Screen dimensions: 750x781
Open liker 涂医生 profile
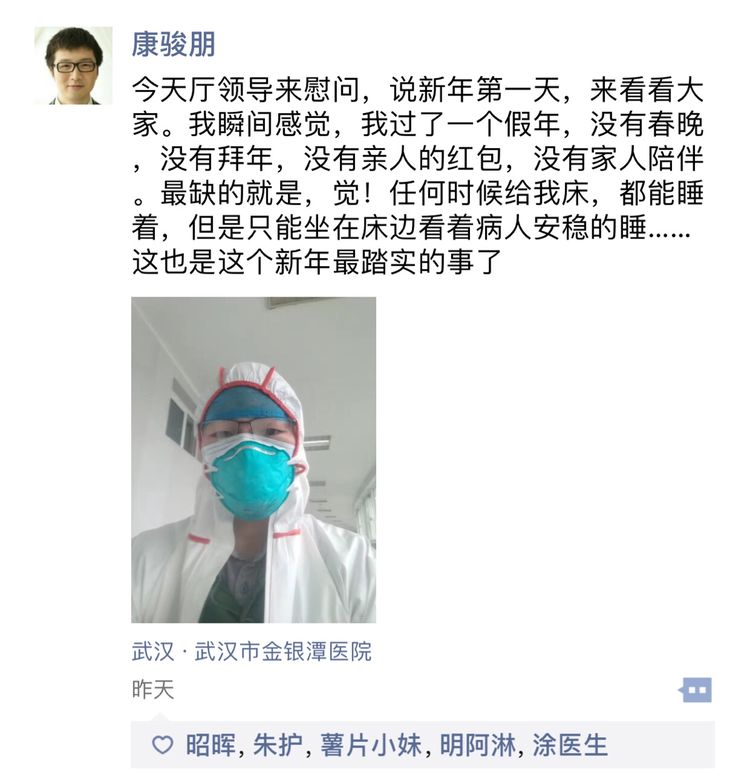click(x=570, y=745)
